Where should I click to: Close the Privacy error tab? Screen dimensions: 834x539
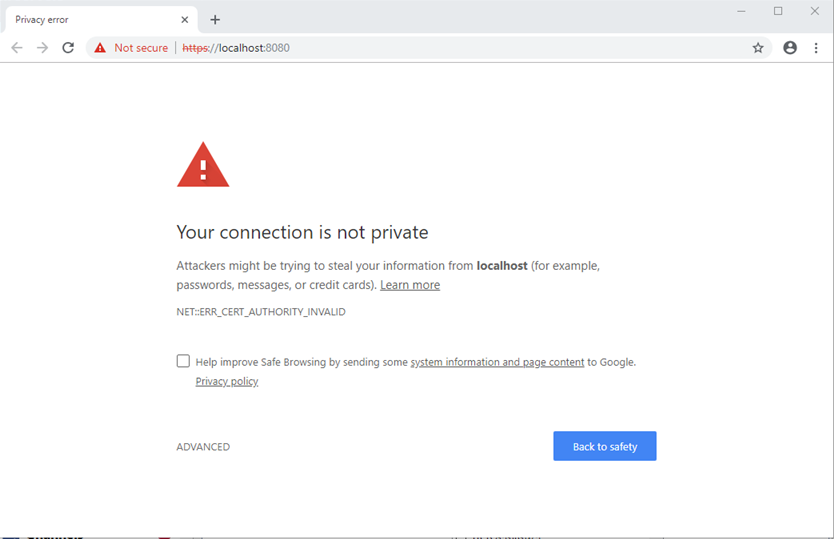pyautogui.click(x=185, y=20)
